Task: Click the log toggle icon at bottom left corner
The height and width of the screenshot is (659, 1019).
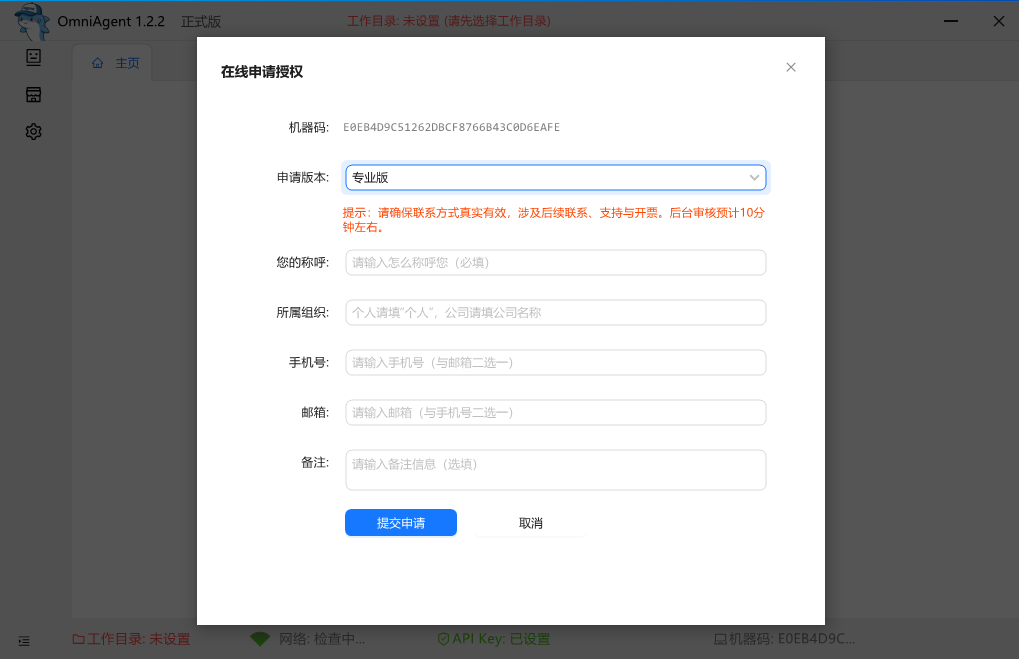Action: 24,641
